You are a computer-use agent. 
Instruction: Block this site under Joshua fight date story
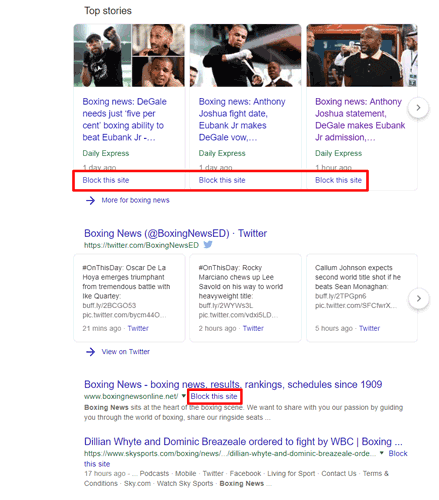222,180
